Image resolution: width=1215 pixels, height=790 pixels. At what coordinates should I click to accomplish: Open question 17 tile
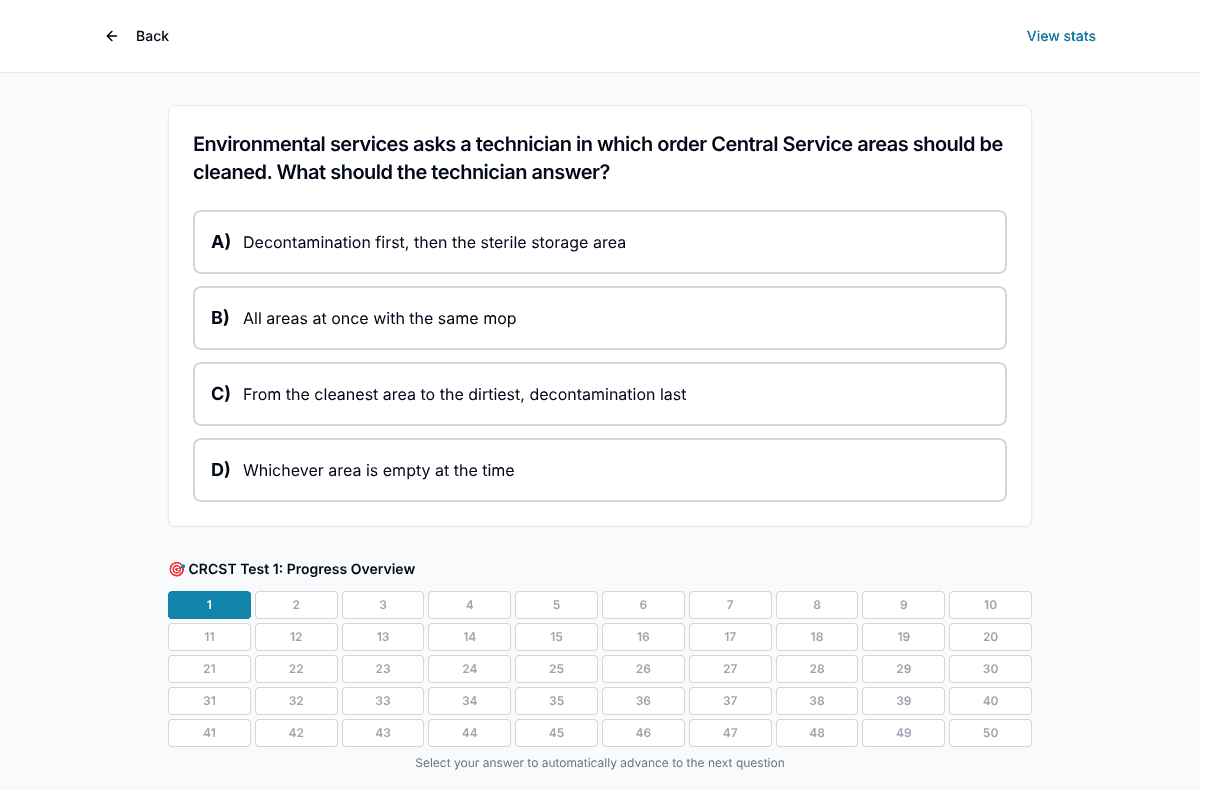point(730,637)
